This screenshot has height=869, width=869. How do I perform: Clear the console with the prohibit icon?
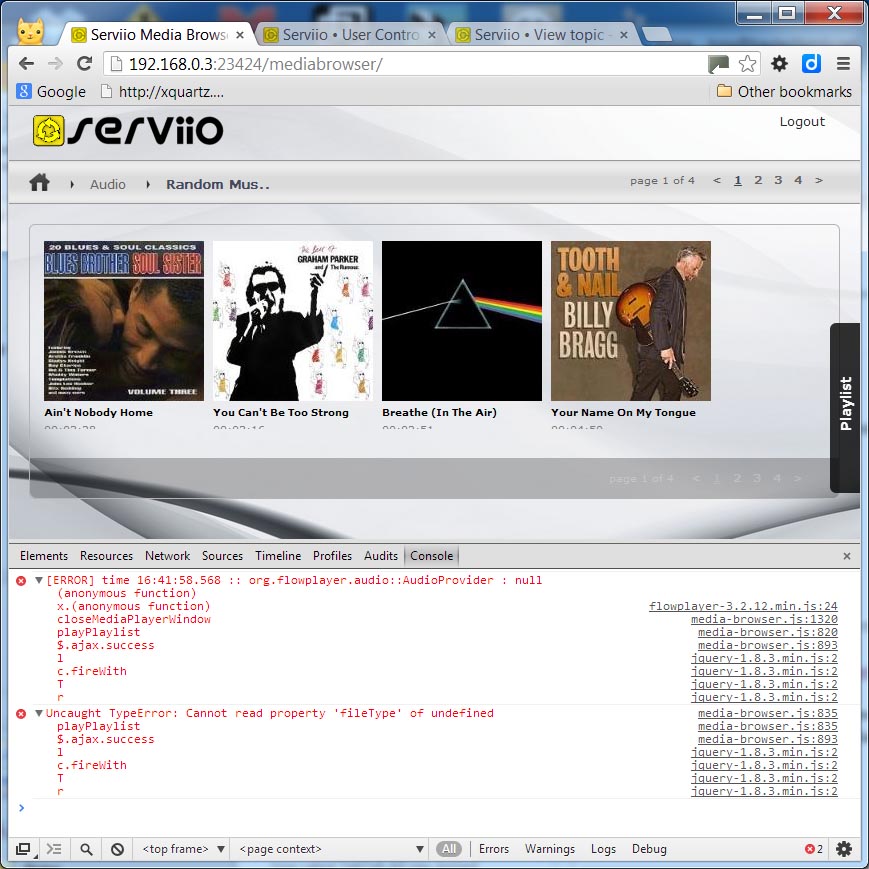pos(117,848)
